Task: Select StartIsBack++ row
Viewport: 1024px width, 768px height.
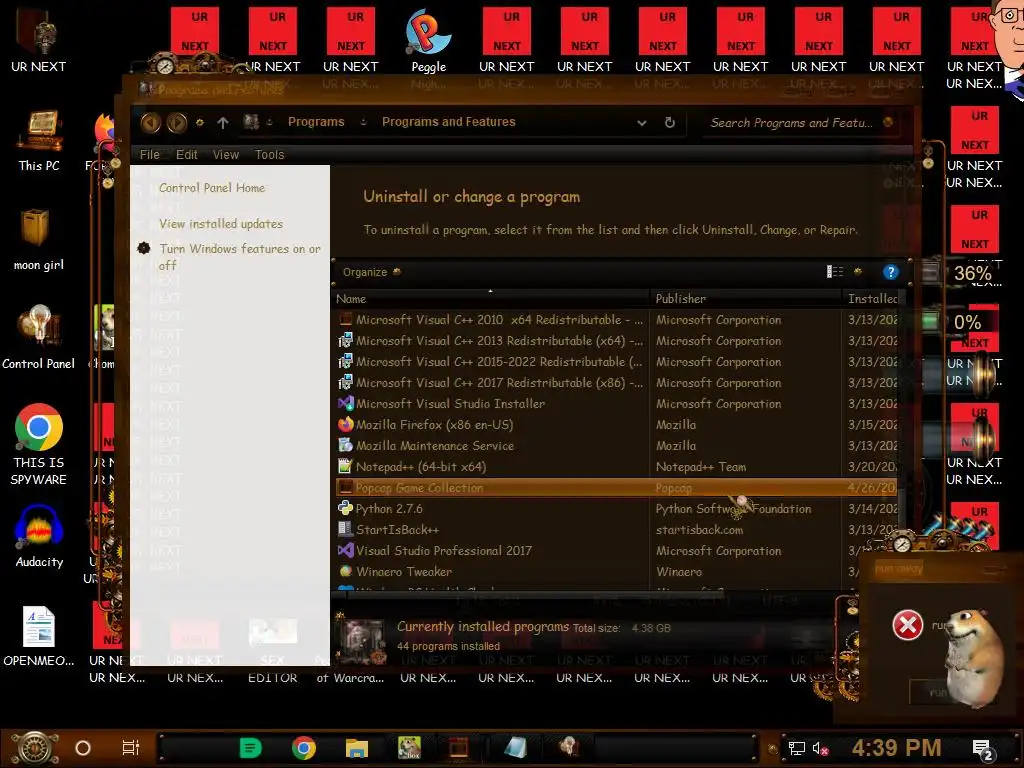Action: pyautogui.click(x=615, y=530)
